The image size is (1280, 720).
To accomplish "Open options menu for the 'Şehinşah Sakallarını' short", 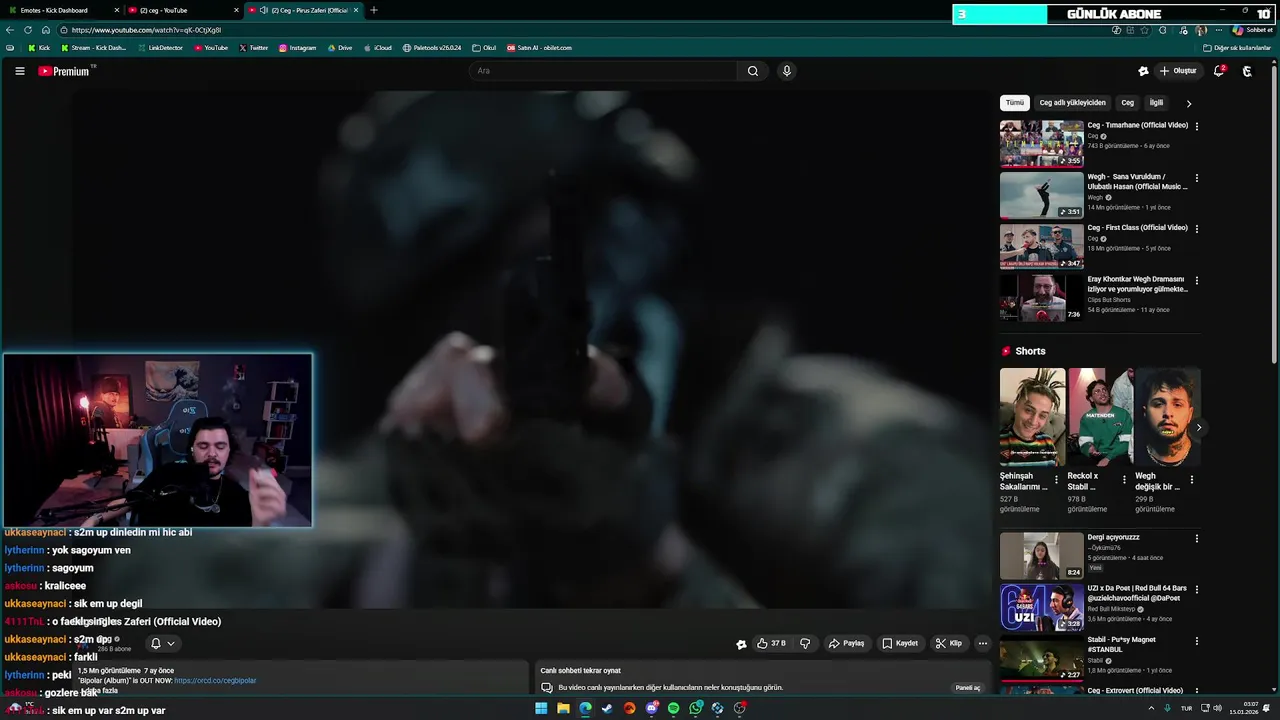I will tap(1056, 480).
